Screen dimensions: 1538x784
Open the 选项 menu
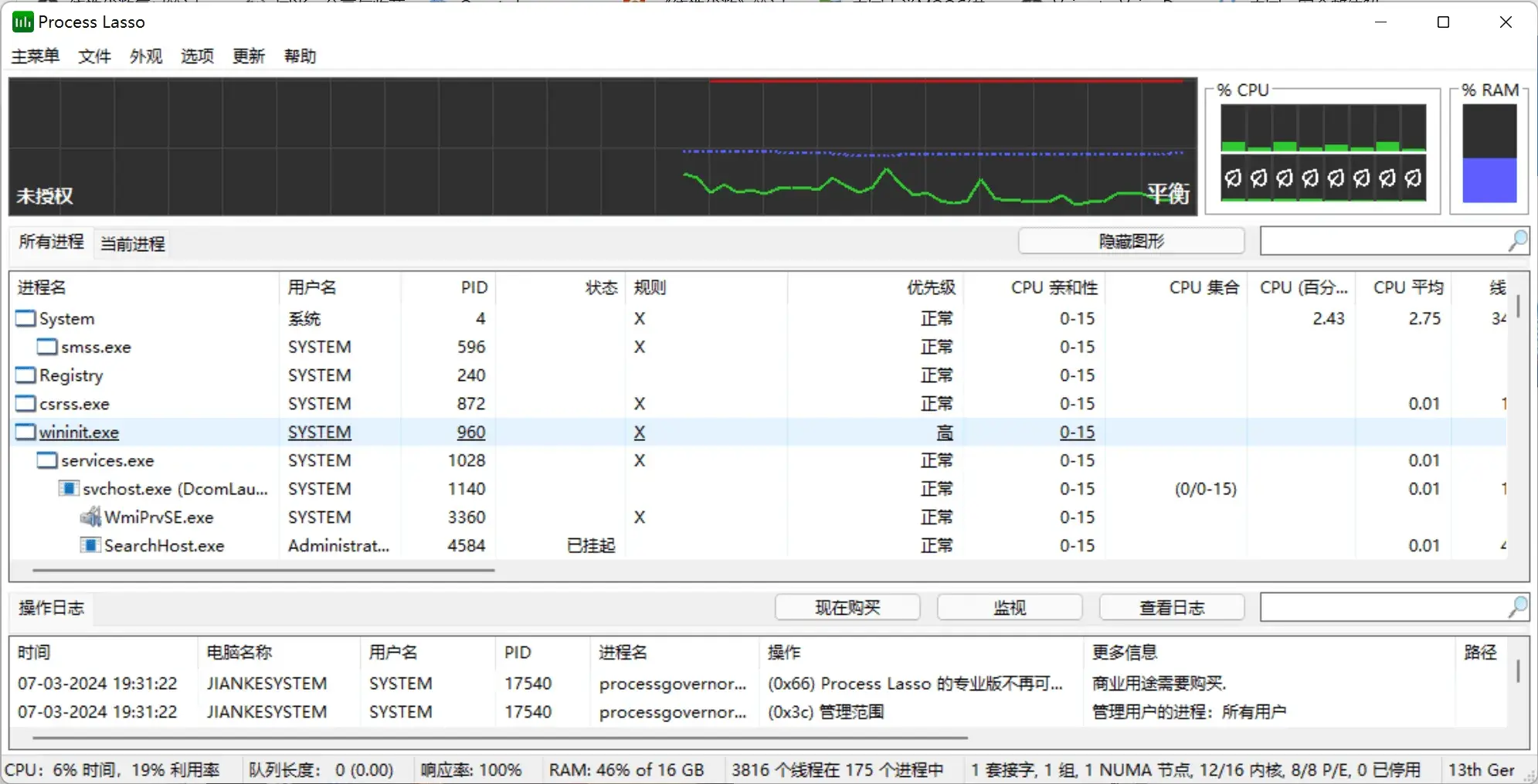[197, 56]
